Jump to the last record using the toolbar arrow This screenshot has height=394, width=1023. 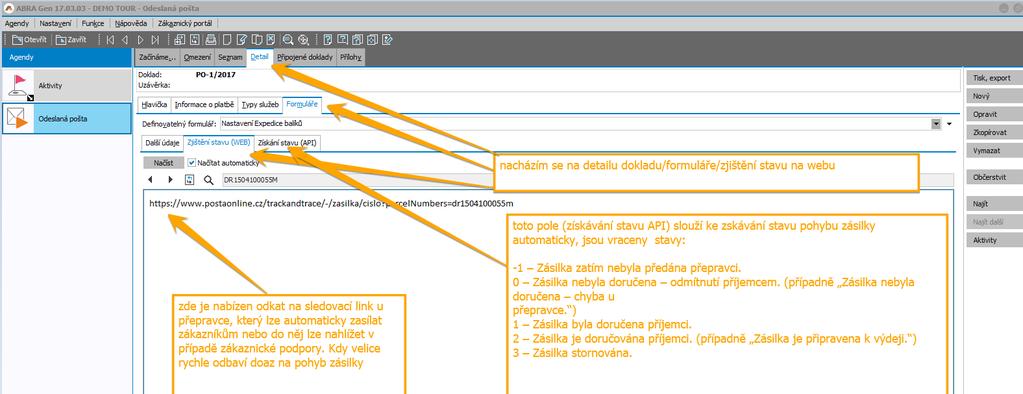[155, 40]
